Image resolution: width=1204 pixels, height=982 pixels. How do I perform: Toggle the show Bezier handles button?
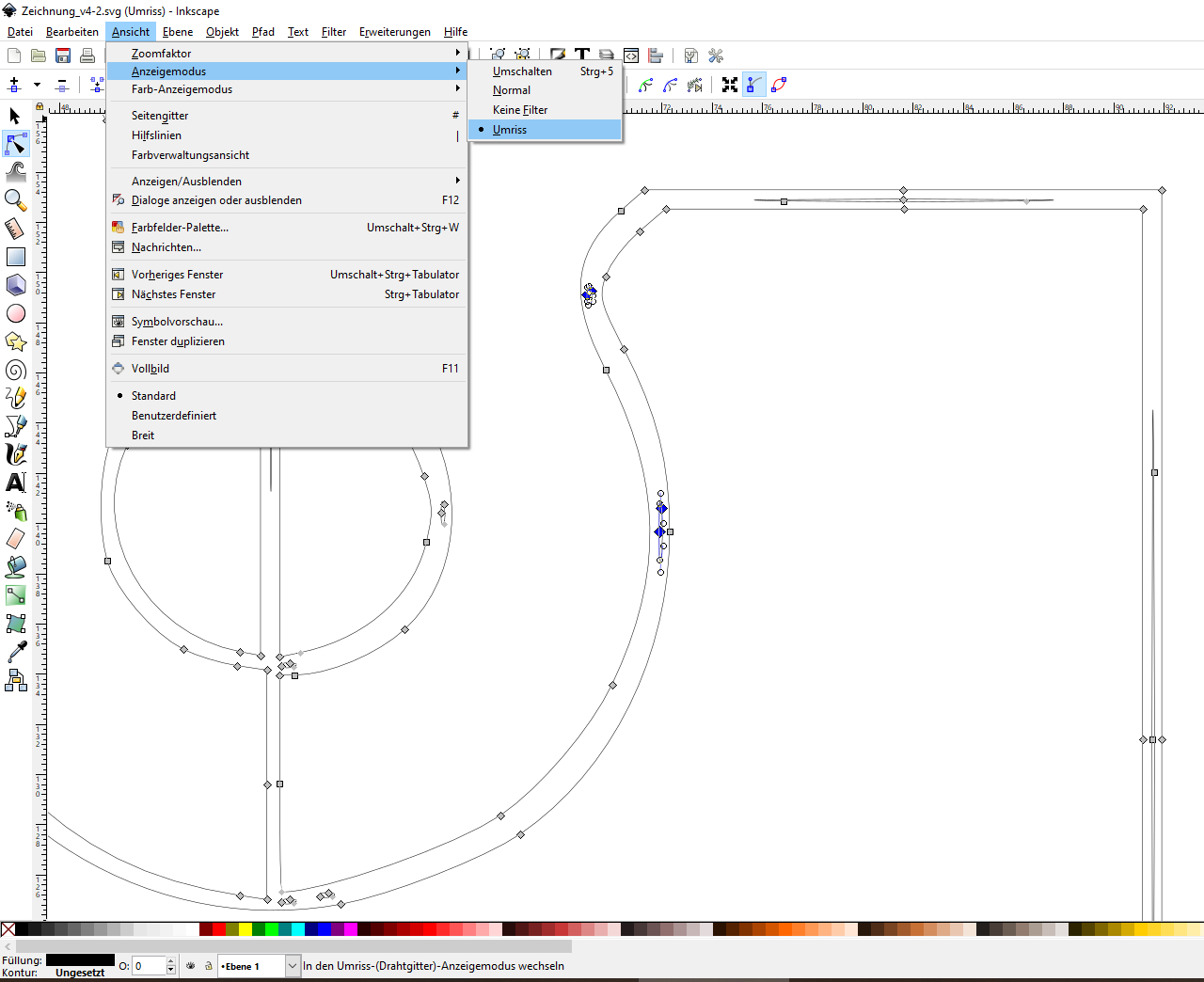(x=753, y=85)
